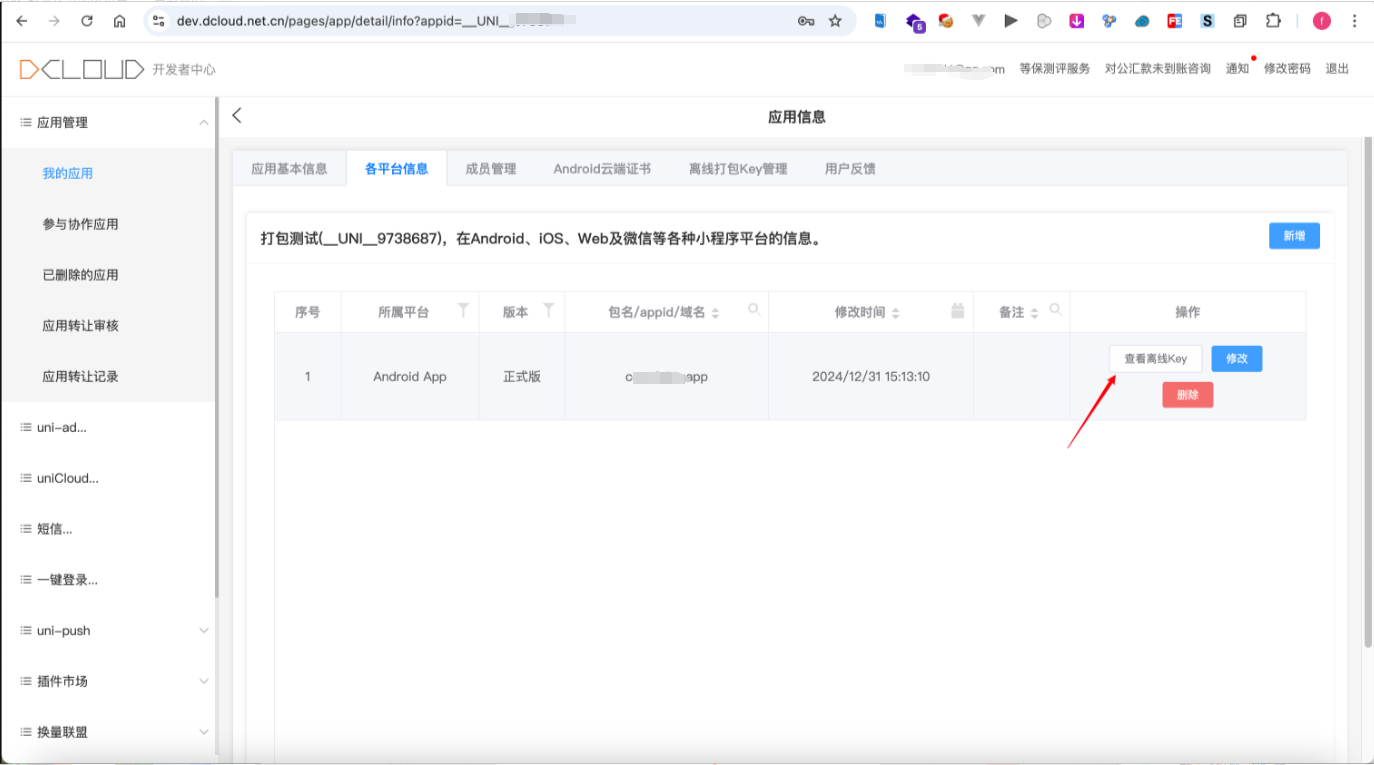Image resolution: width=1374 pixels, height=765 pixels.
Task: View site information icon in address bar
Action: coord(158,21)
